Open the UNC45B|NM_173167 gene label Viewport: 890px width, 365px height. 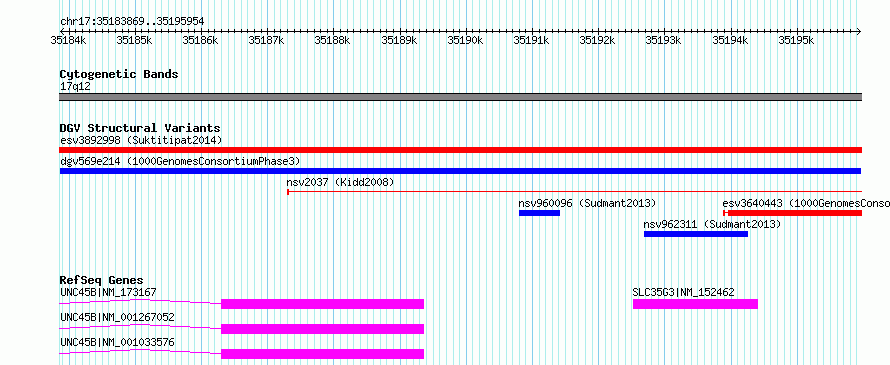pyautogui.click(x=108, y=292)
